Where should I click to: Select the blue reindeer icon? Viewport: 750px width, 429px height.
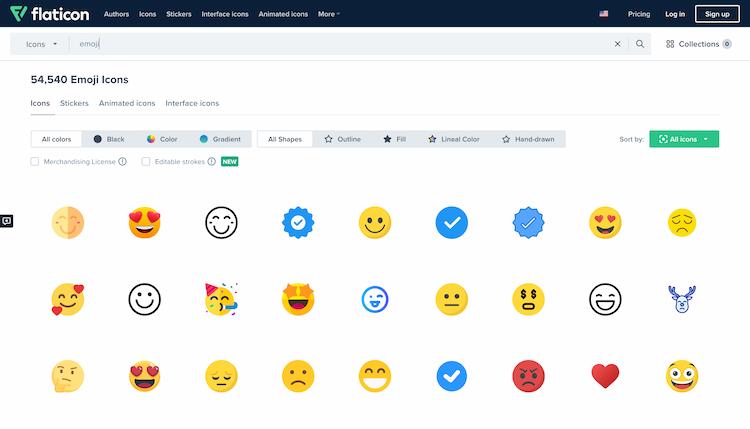click(681, 298)
